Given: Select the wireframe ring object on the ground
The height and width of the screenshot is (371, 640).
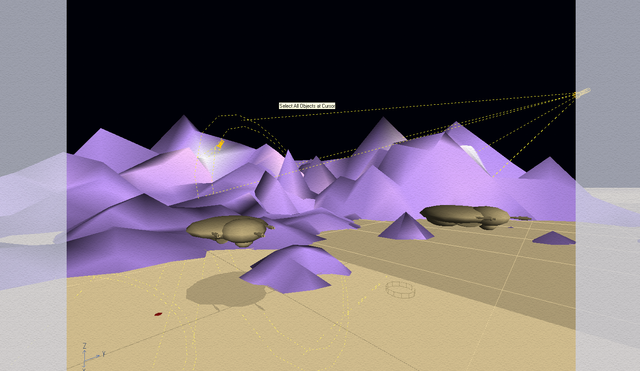Looking at the screenshot, I should pyautogui.click(x=400, y=289).
